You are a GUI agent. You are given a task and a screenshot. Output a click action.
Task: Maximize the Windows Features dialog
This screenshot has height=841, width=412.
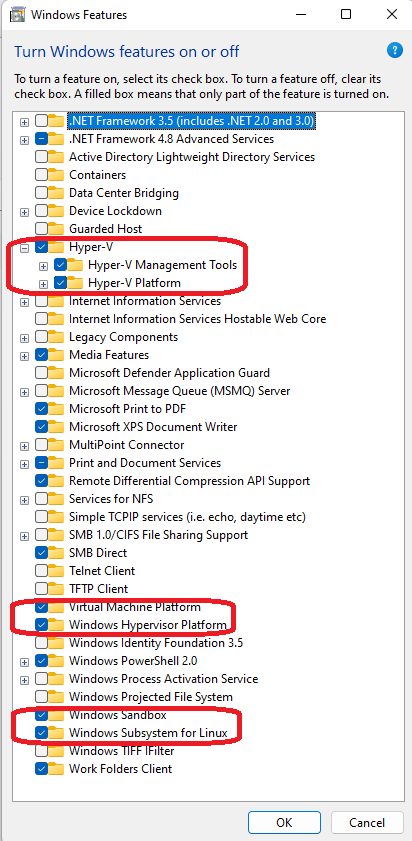click(x=346, y=14)
